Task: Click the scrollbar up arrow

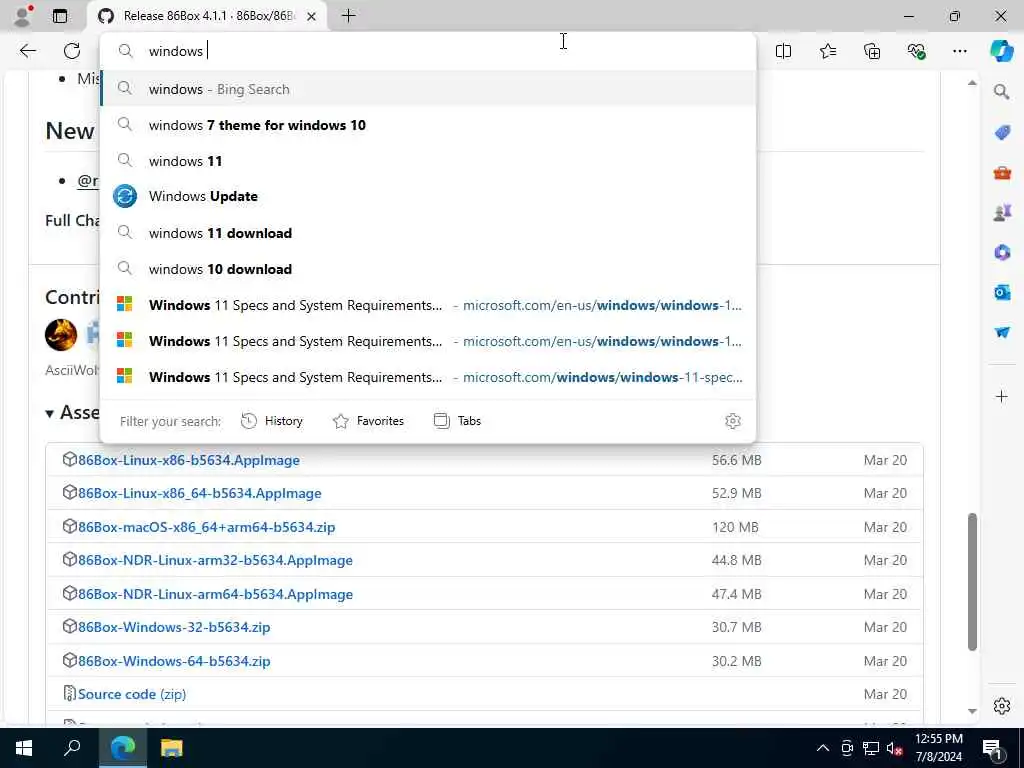Action: 972,83
